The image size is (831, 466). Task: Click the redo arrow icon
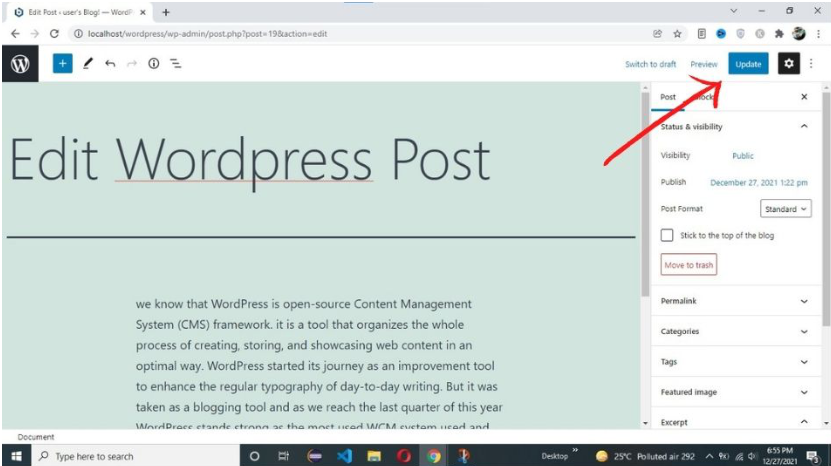coord(132,64)
